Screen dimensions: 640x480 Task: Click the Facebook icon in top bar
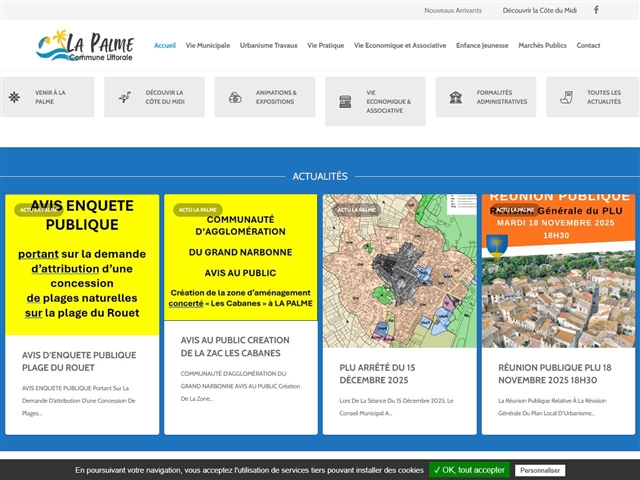597,10
